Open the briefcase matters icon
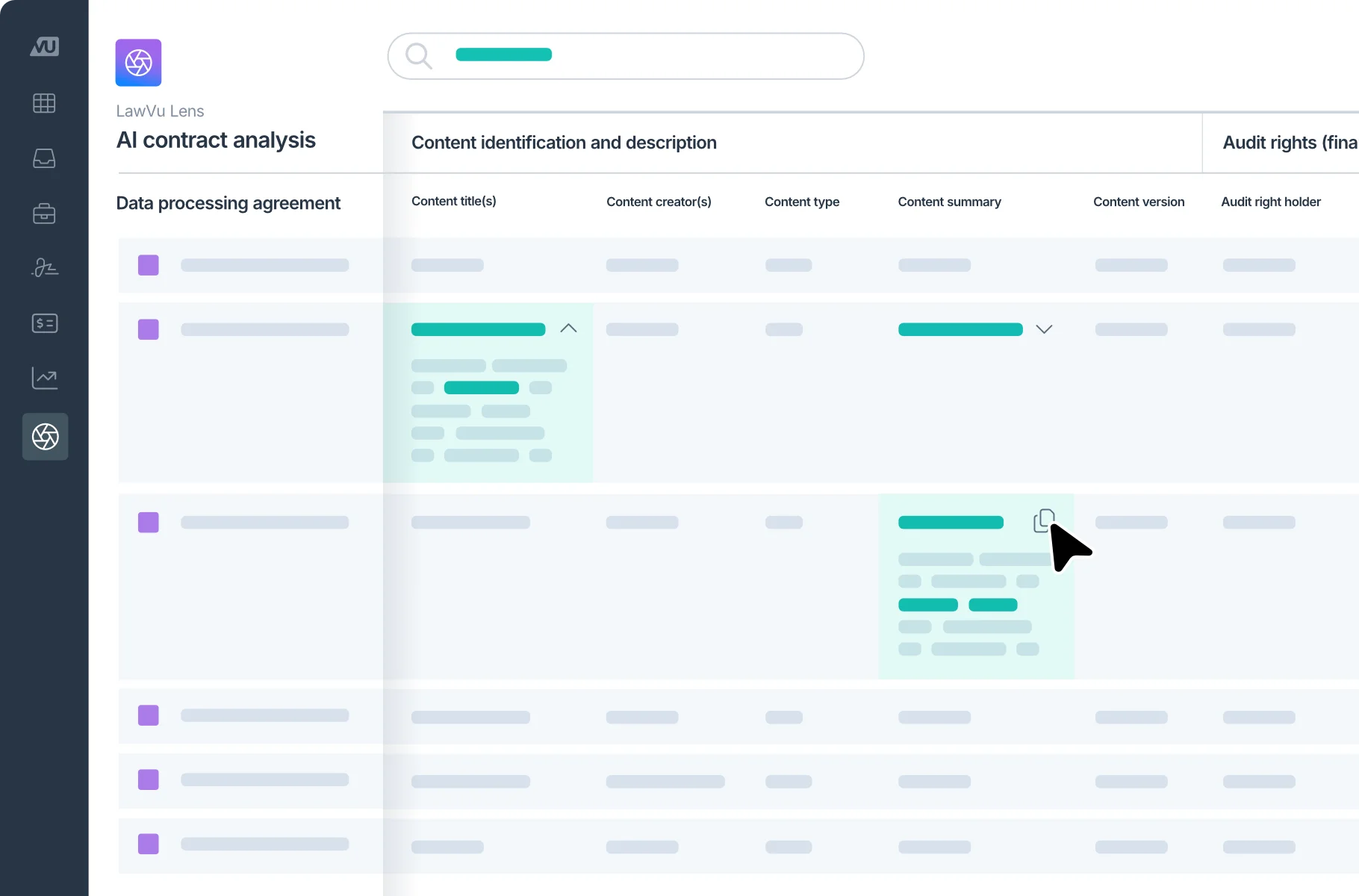Viewport: 1359px width, 896px height. pyautogui.click(x=44, y=214)
